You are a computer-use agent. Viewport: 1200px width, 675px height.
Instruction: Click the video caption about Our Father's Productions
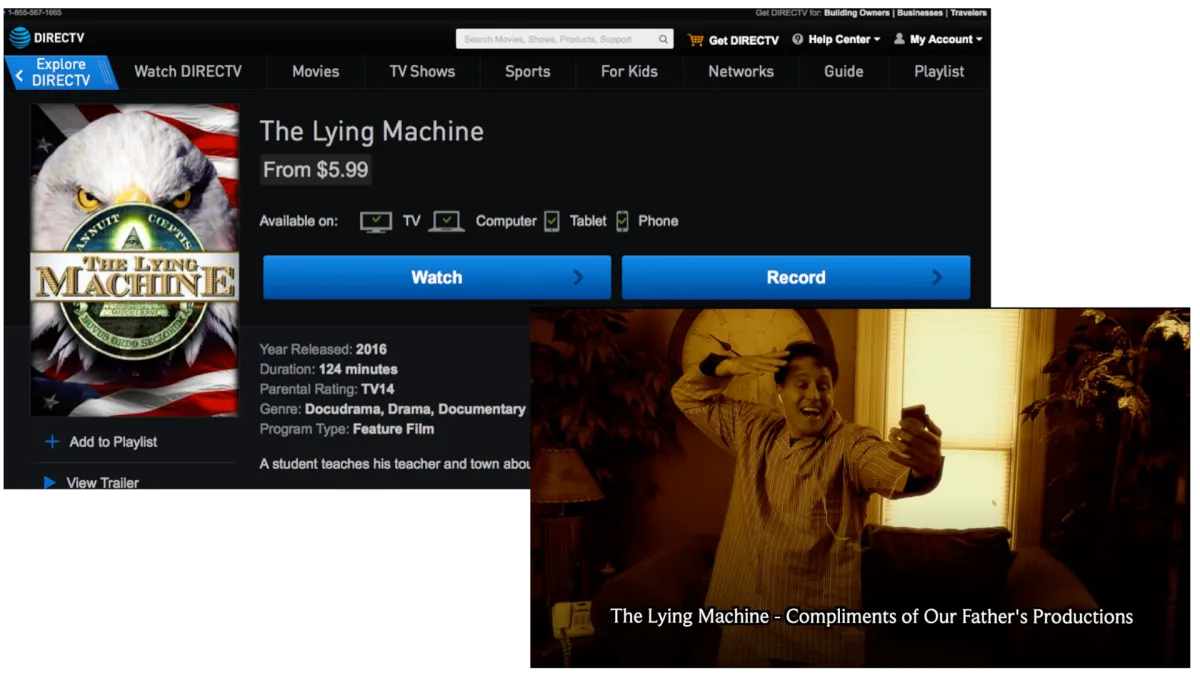tap(871, 616)
